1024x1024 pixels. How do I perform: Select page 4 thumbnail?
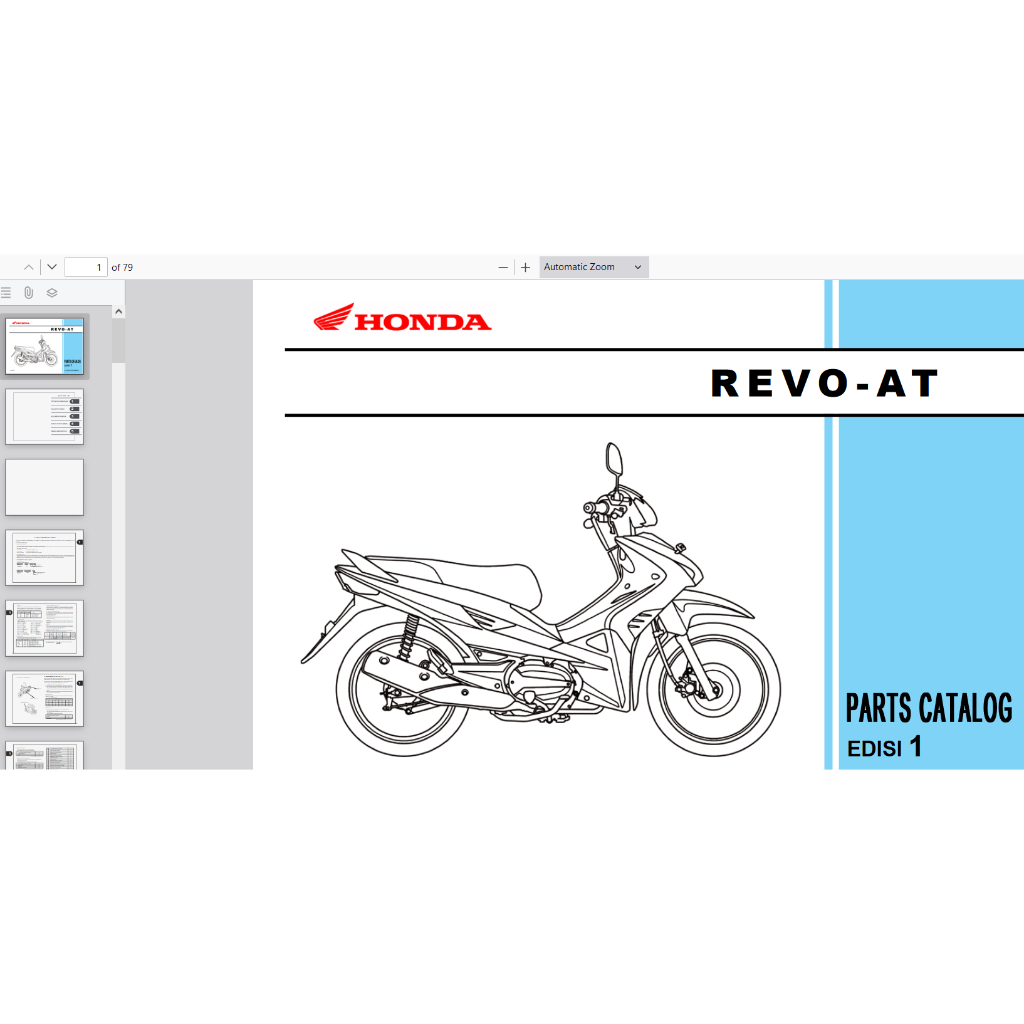point(44,558)
